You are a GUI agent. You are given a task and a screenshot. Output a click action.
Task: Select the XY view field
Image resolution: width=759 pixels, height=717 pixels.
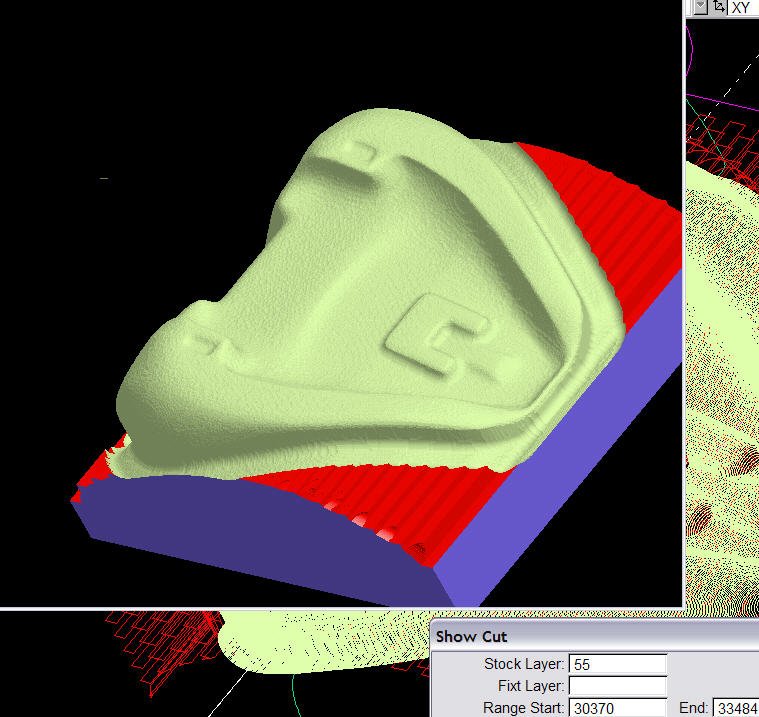744,7
